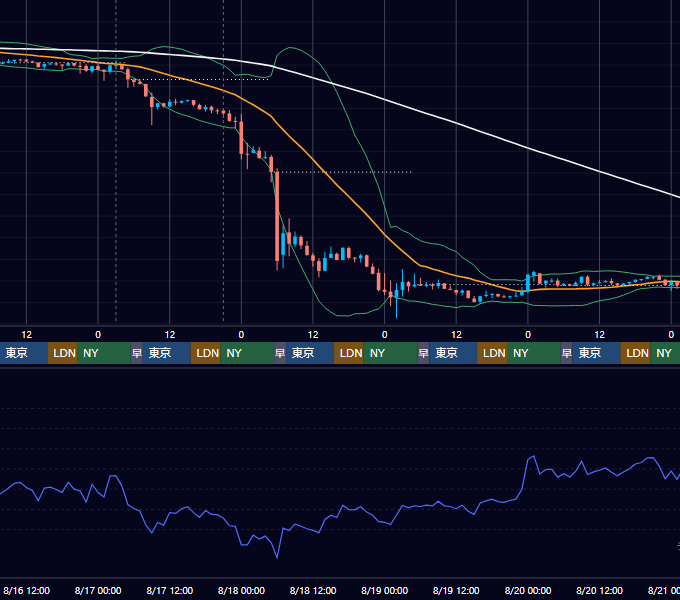
Task: Click the LDN session block on 8/16
Action: click(x=62, y=353)
